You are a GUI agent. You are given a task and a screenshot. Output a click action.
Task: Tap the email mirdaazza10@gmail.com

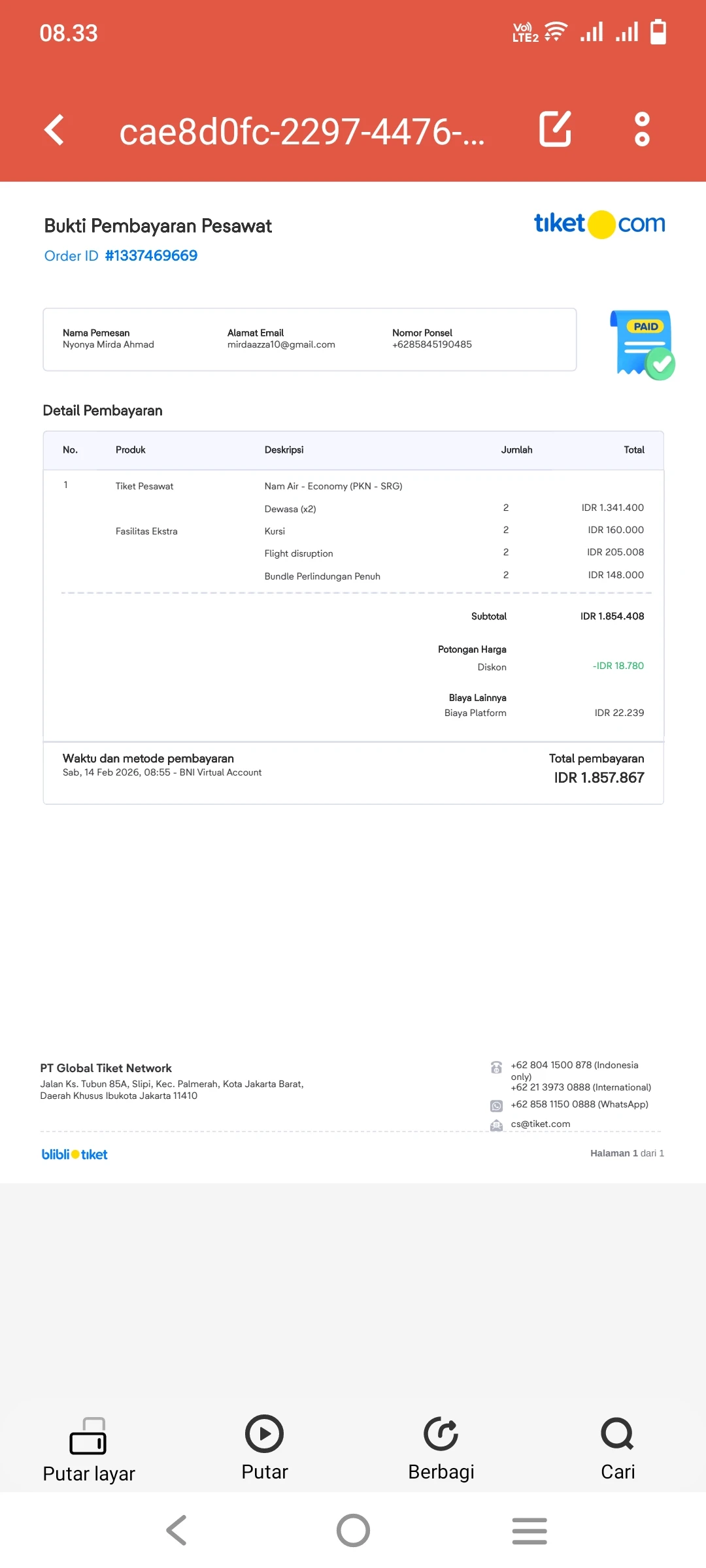pos(281,344)
